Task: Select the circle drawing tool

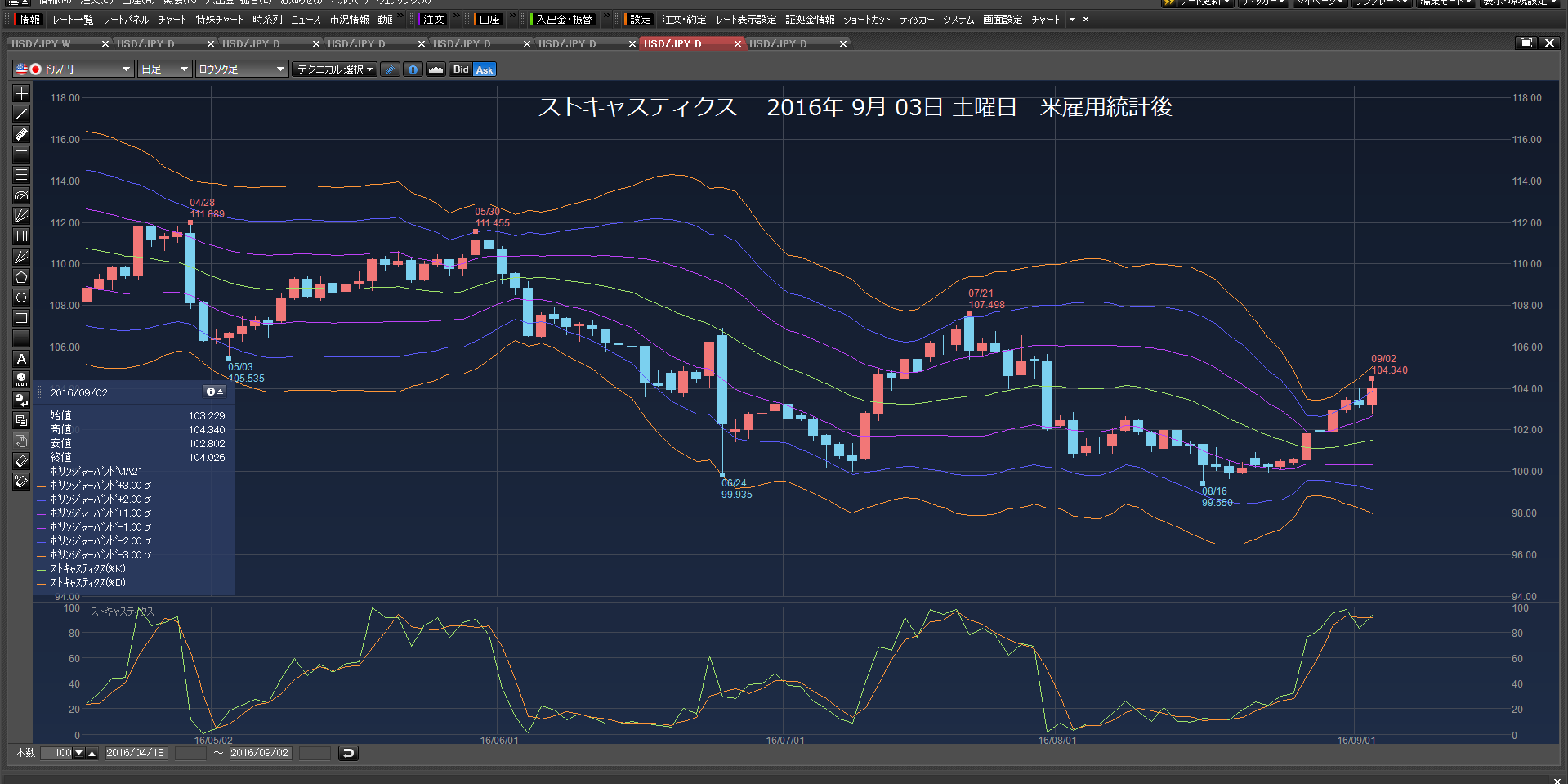Action: (21, 298)
